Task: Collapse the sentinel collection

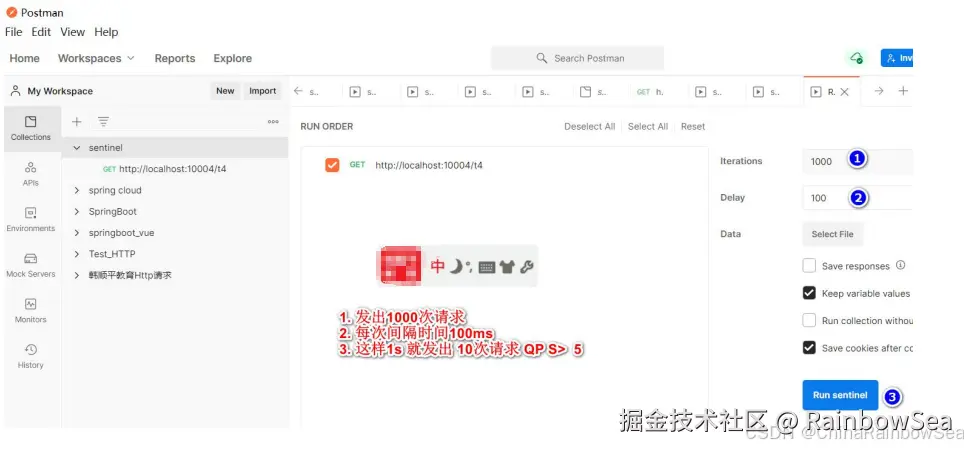Action: pos(77,148)
